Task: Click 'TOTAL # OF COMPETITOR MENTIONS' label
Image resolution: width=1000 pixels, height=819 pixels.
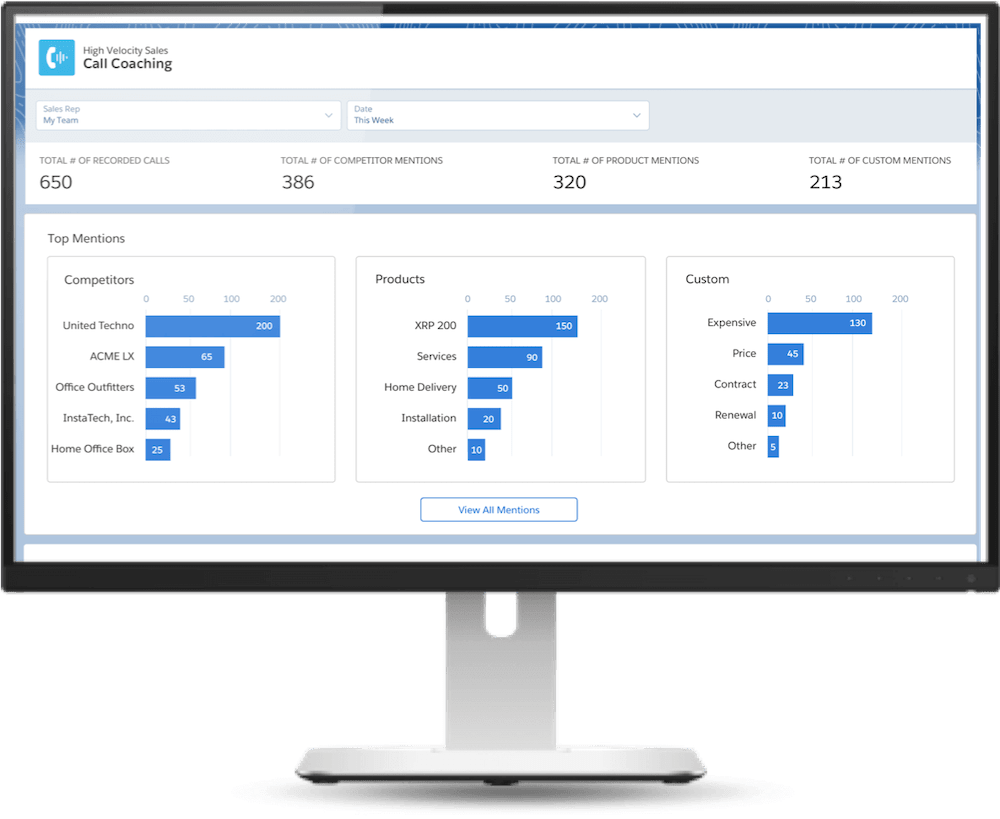Action: click(362, 161)
